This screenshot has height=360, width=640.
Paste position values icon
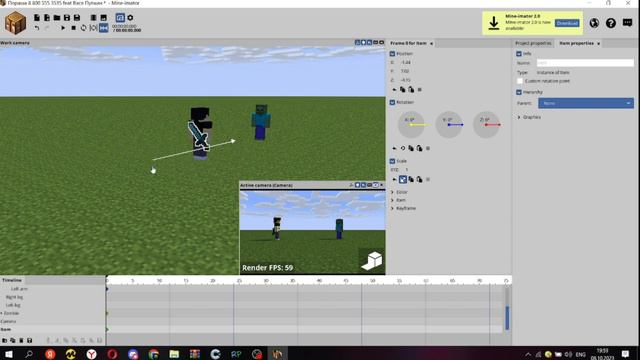coord(411,89)
